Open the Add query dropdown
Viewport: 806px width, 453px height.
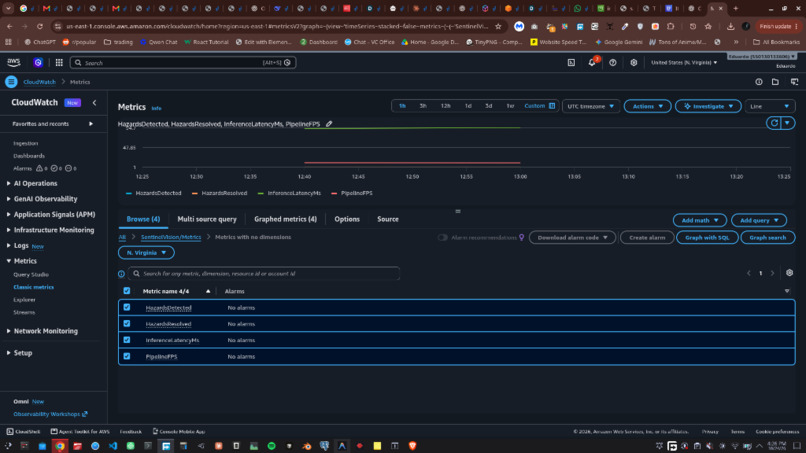[x=759, y=220]
